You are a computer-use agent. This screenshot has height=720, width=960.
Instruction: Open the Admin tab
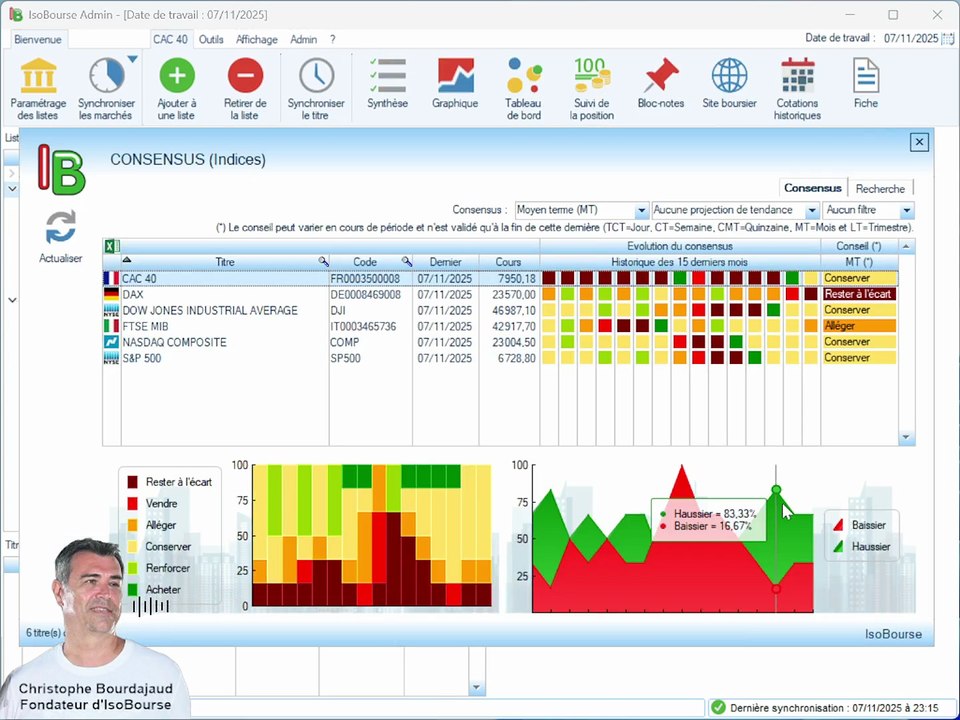[304, 39]
